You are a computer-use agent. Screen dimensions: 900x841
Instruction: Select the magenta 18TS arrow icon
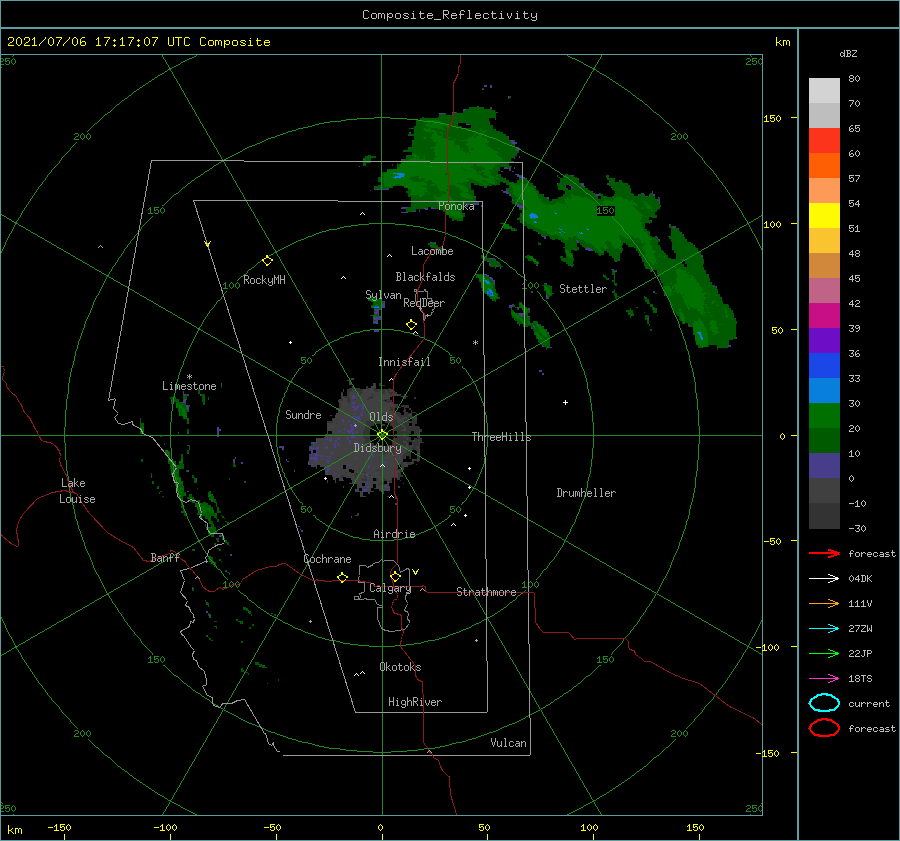click(824, 679)
